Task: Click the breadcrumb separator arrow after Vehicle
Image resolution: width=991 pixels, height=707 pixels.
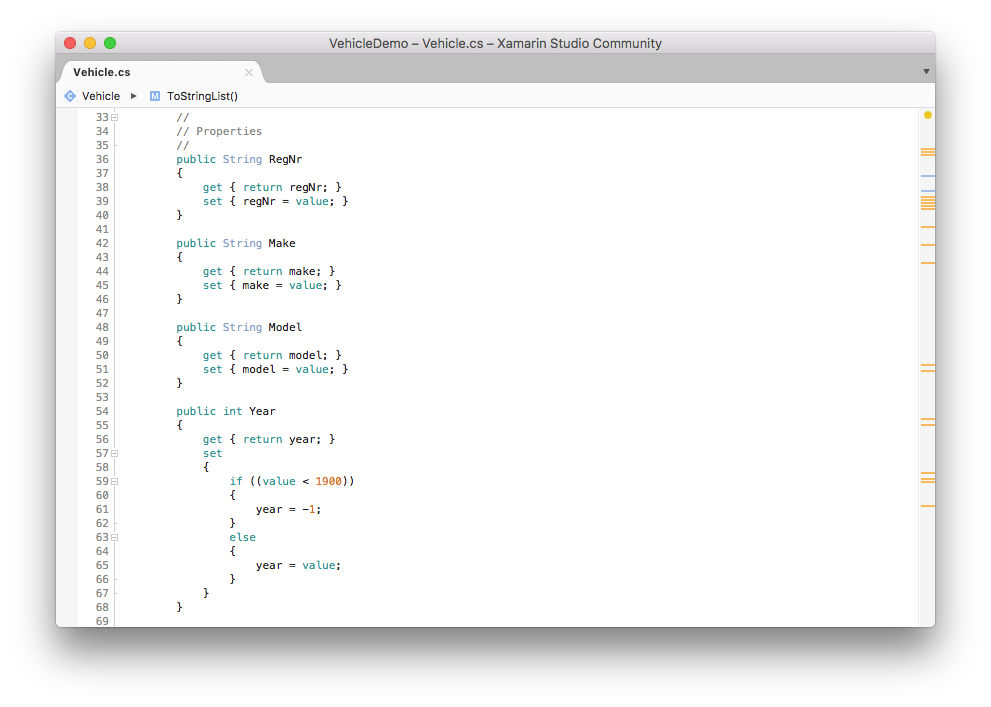Action: pos(133,96)
